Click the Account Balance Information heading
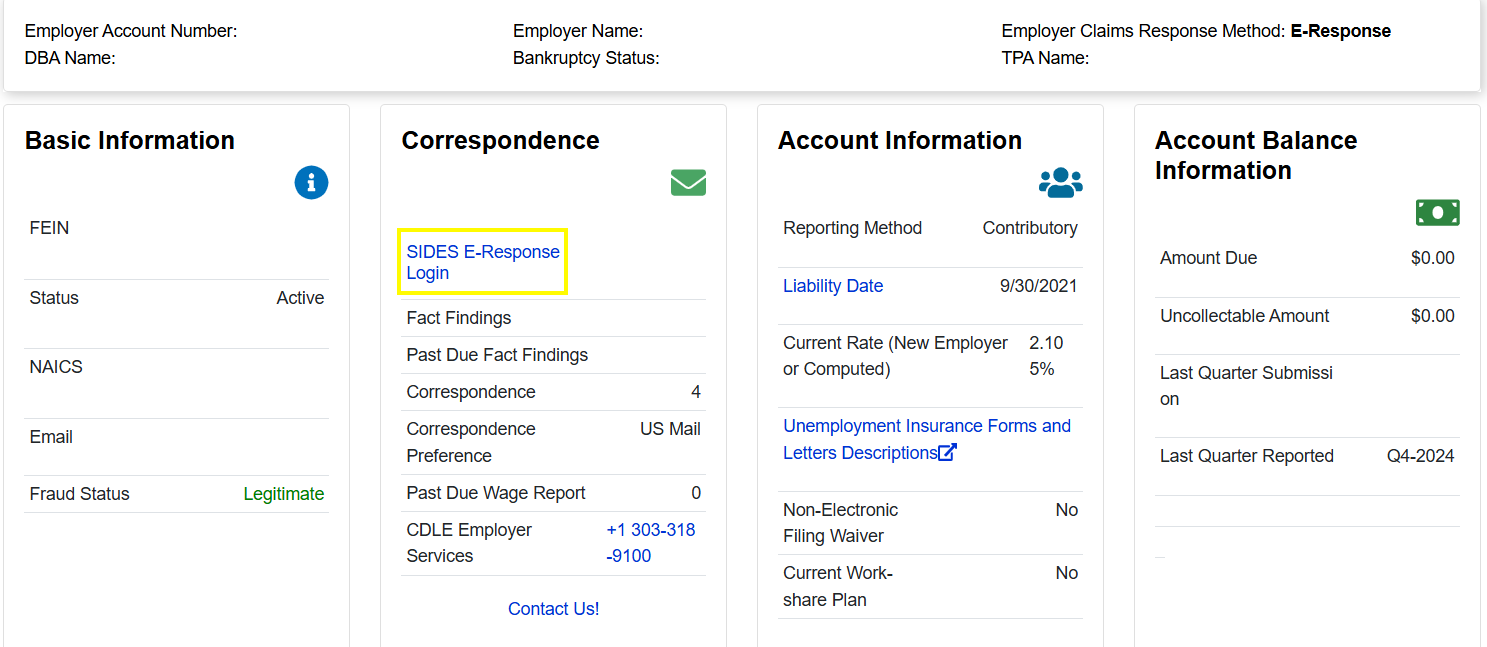Viewport: 1487px width, 647px height. click(1255, 155)
